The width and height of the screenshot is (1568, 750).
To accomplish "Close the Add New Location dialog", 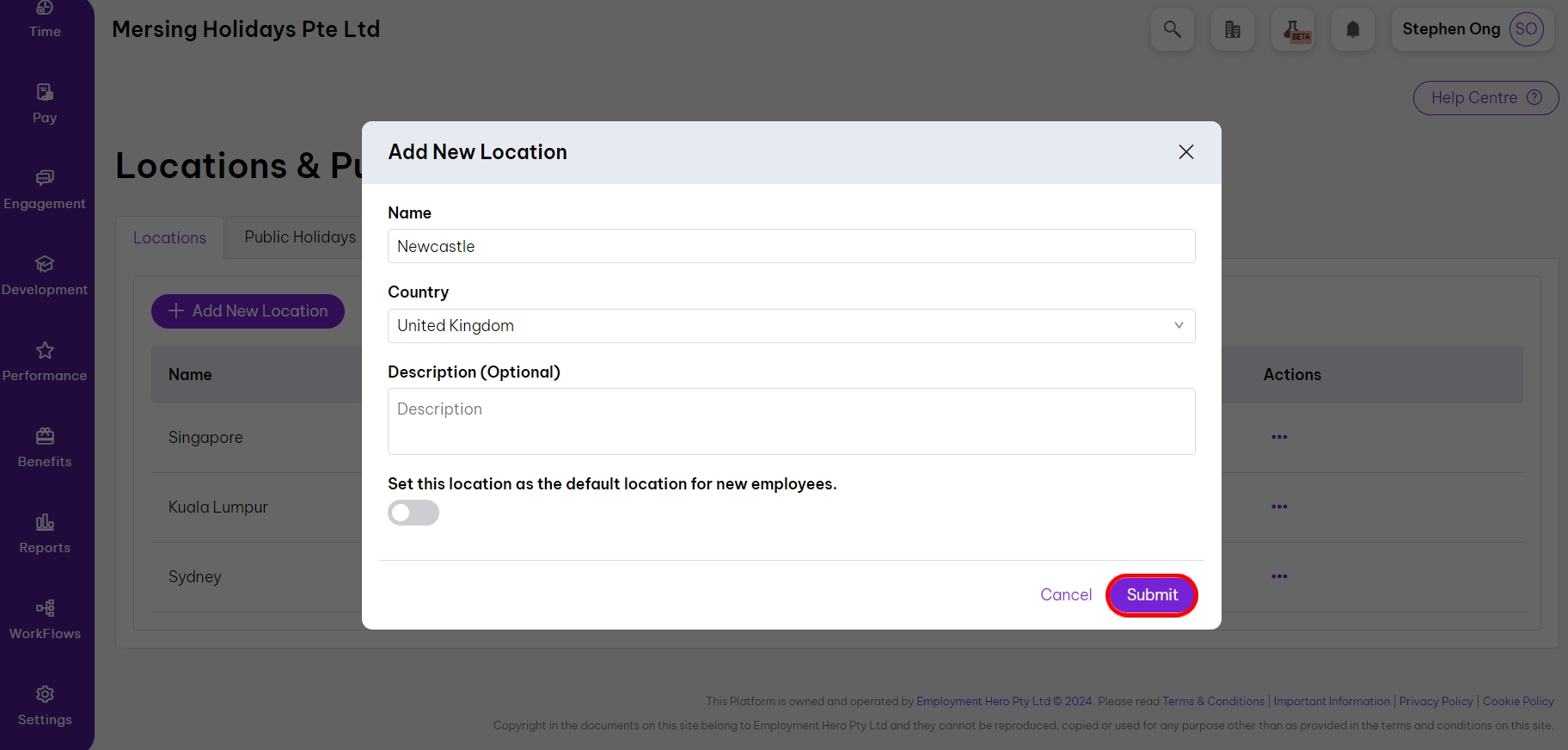I will click(x=1185, y=152).
